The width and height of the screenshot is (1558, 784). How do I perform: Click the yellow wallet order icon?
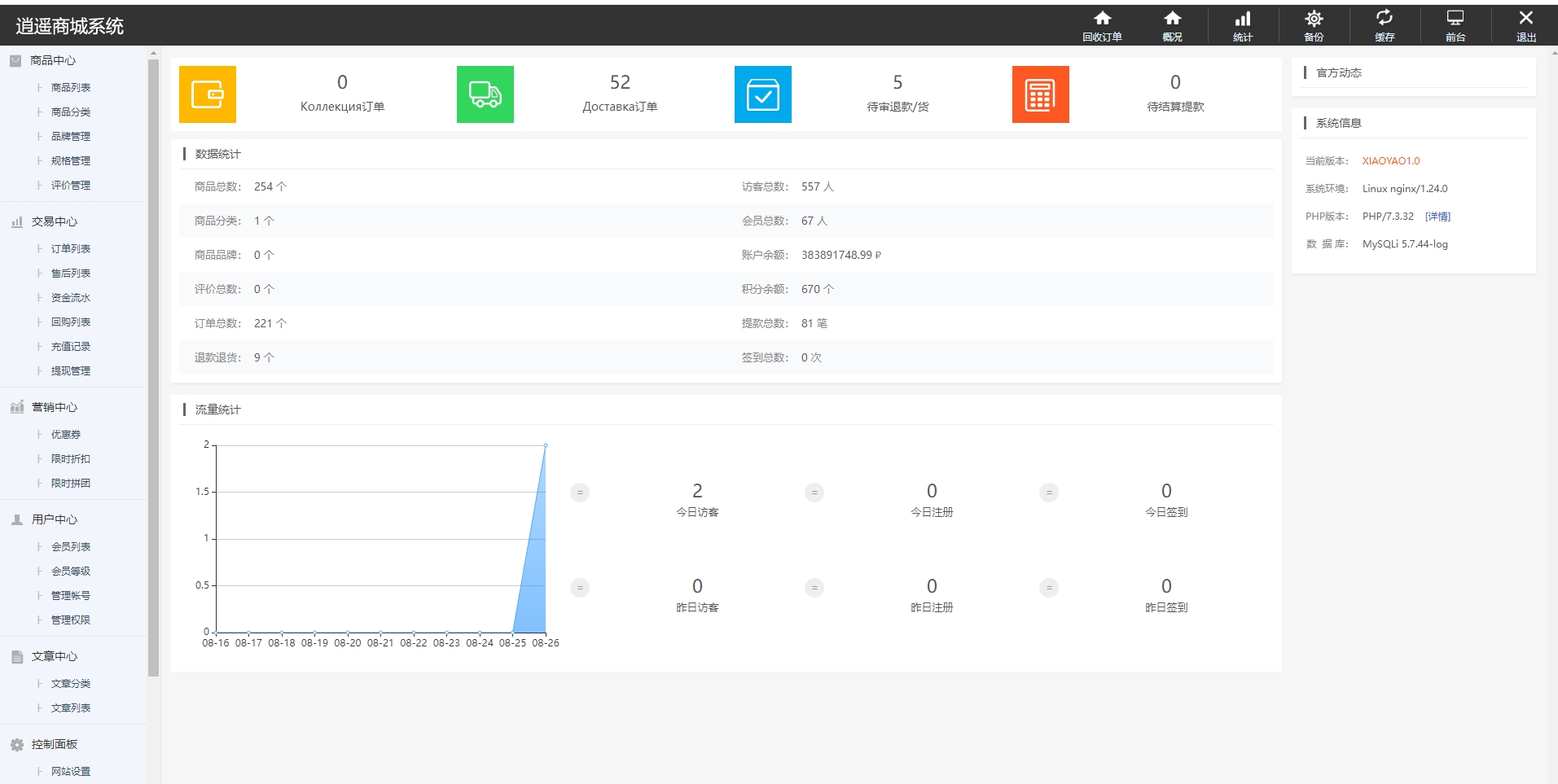(x=208, y=94)
